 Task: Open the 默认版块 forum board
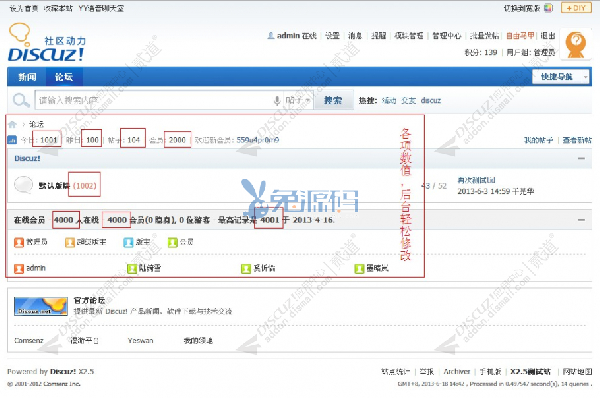point(54,186)
